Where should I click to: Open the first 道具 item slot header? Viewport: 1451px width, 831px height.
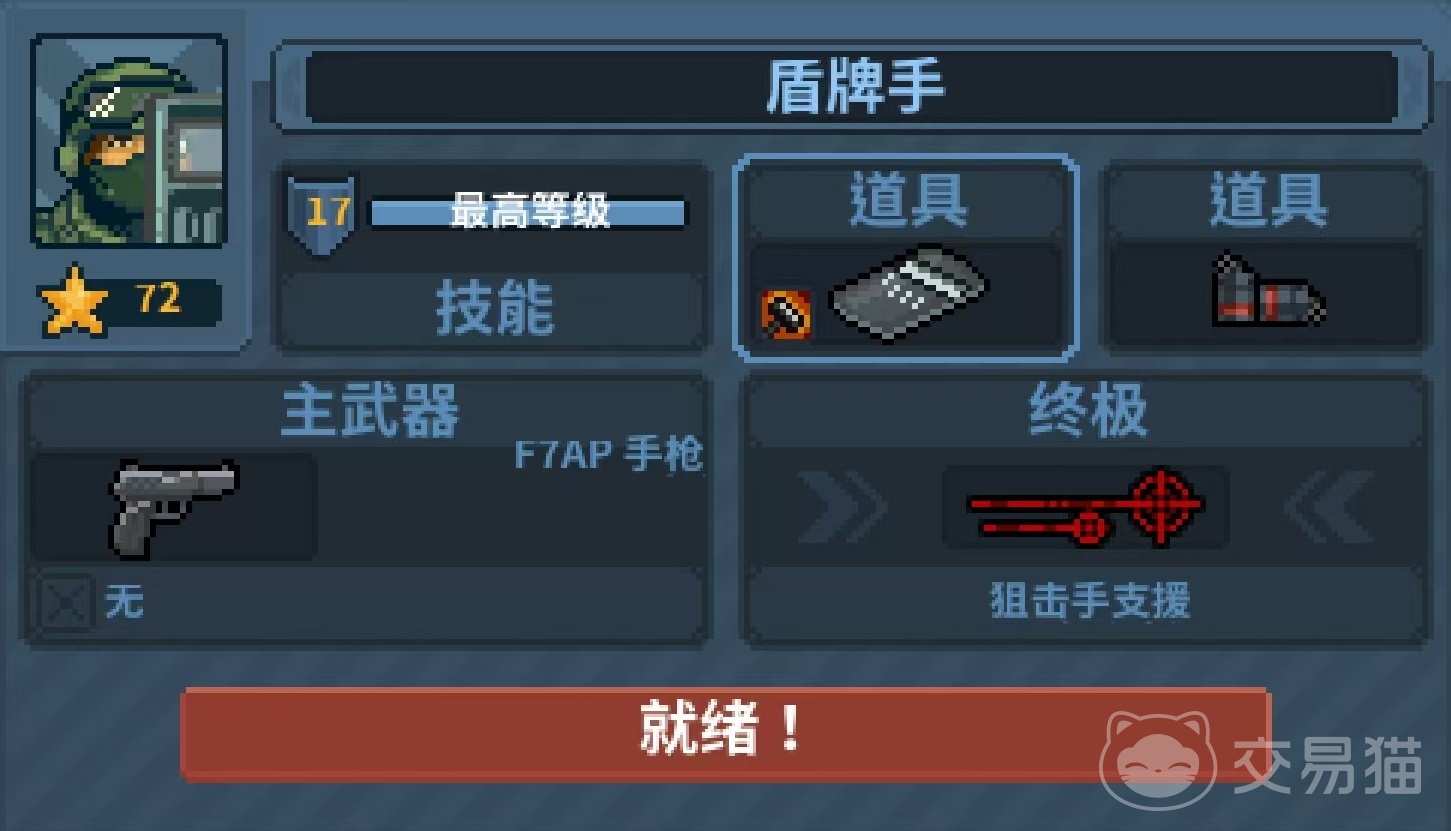[908, 200]
